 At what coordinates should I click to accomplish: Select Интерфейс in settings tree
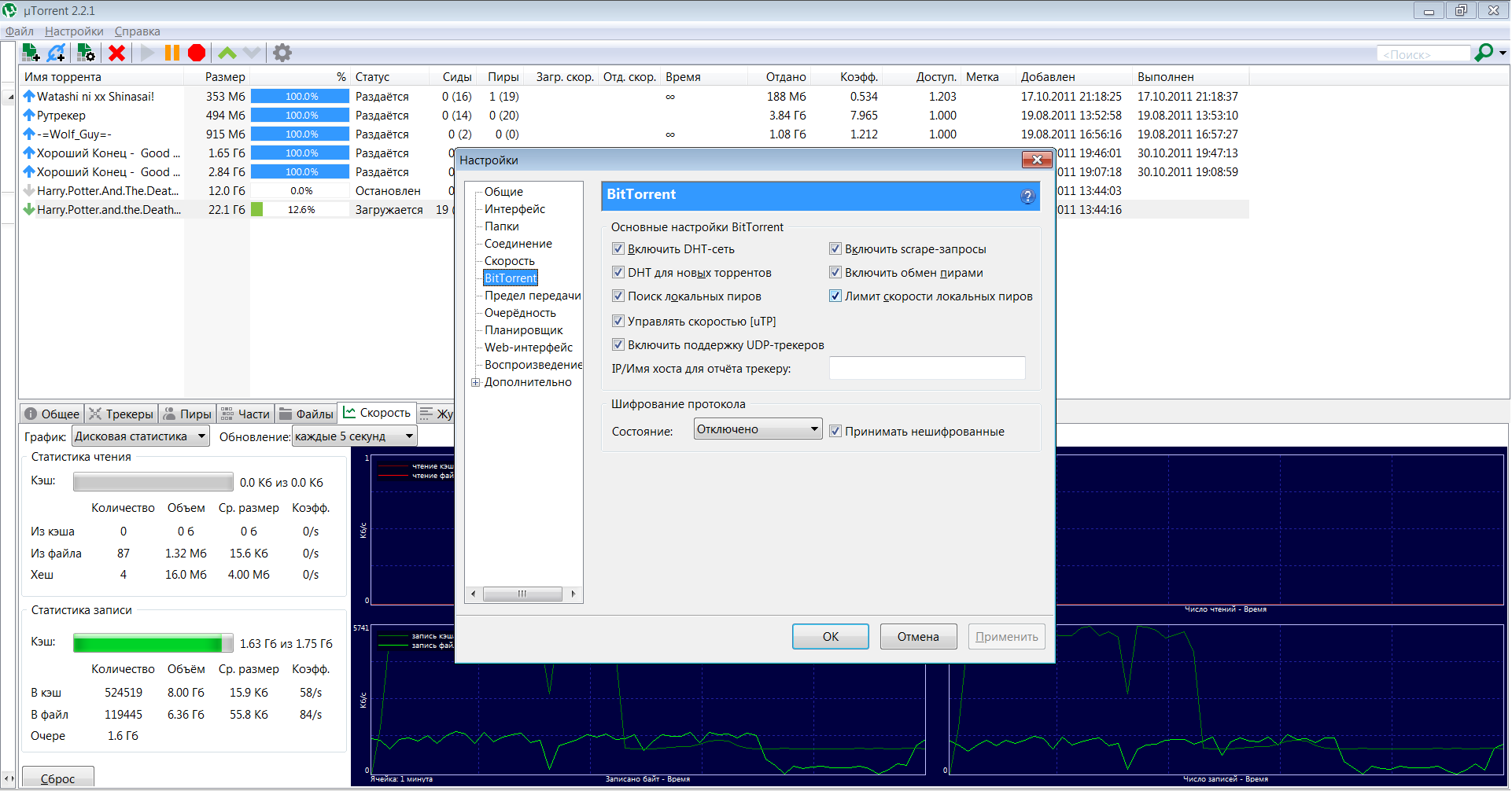[514, 208]
